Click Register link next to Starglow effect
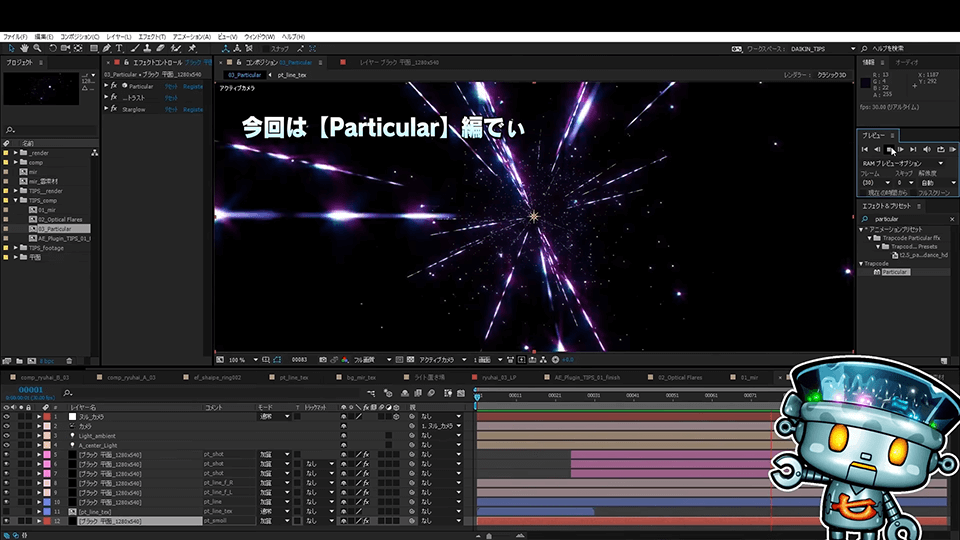This screenshot has height=540, width=960. click(193, 109)
